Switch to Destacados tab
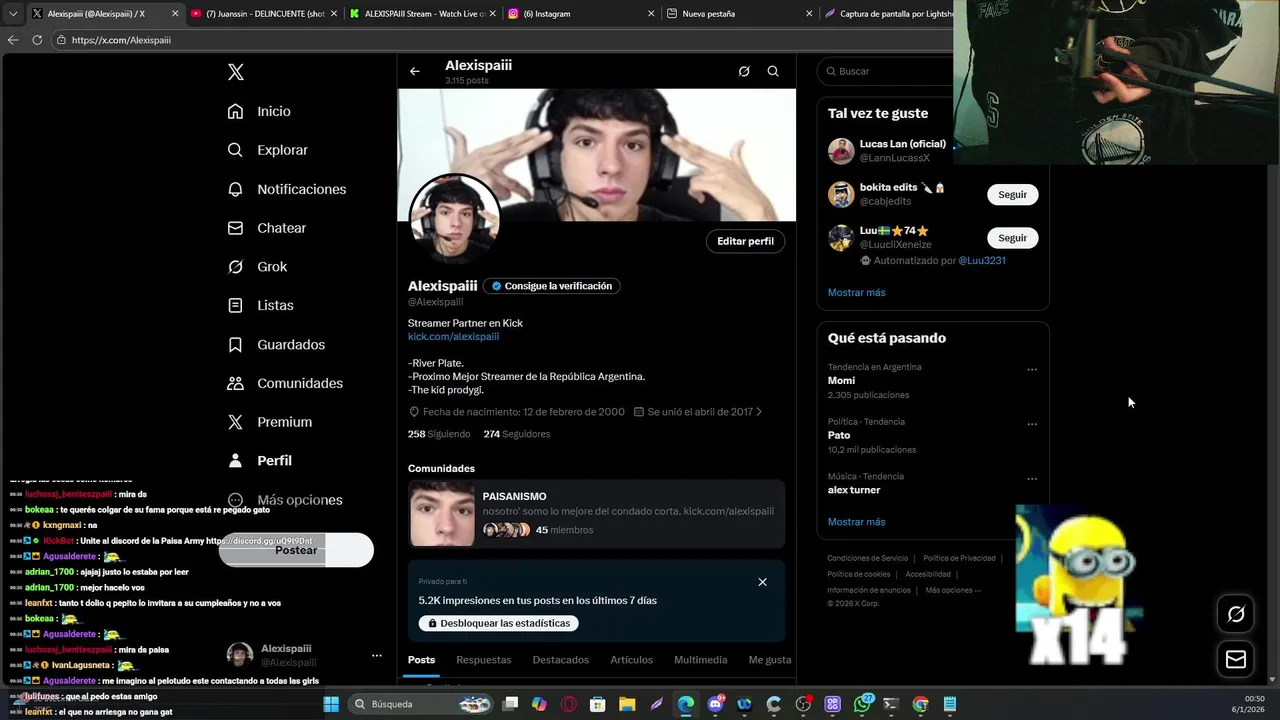This screenshot has width=1280, height=720. pos(561,660)
